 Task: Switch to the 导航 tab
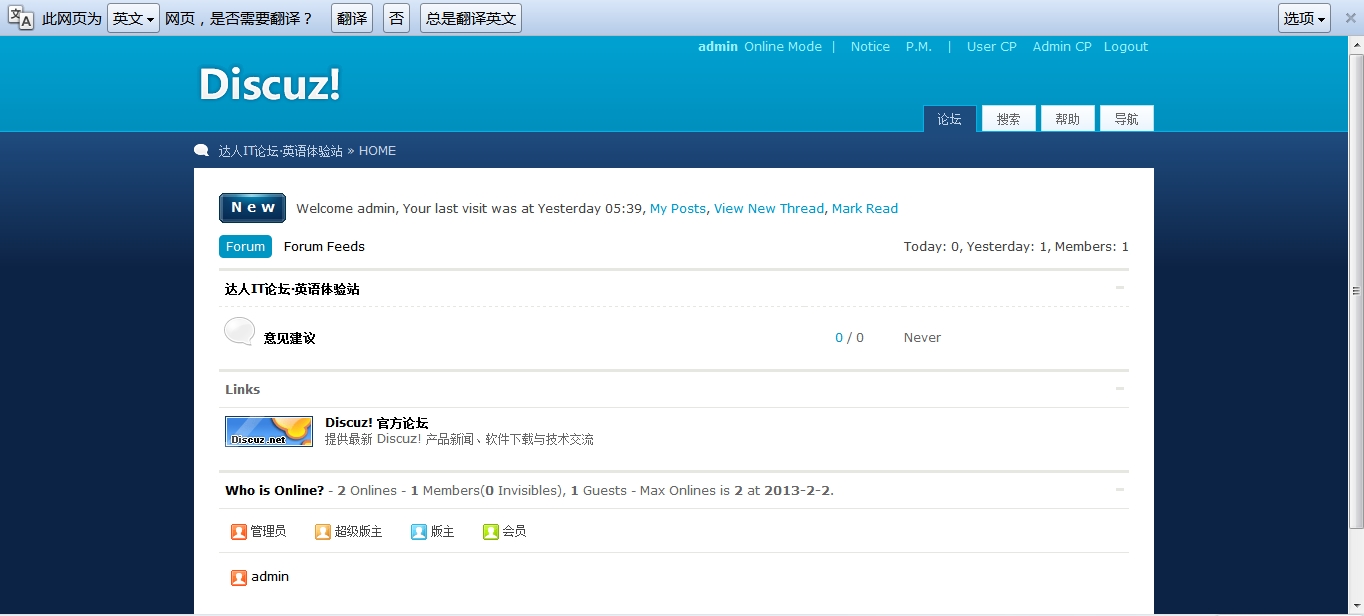coord(1127,119)
